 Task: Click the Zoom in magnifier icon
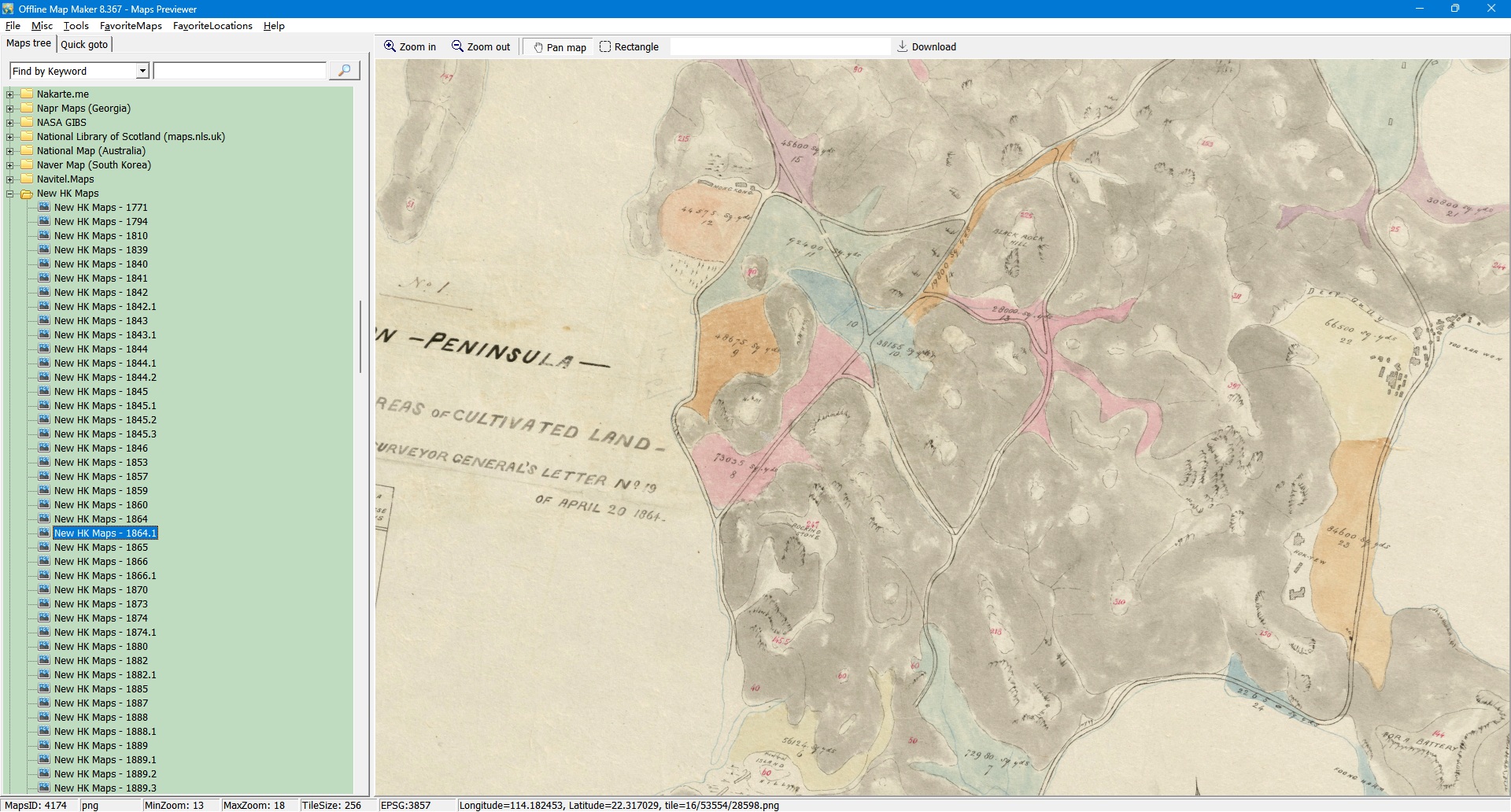click(x=390, y=46)
